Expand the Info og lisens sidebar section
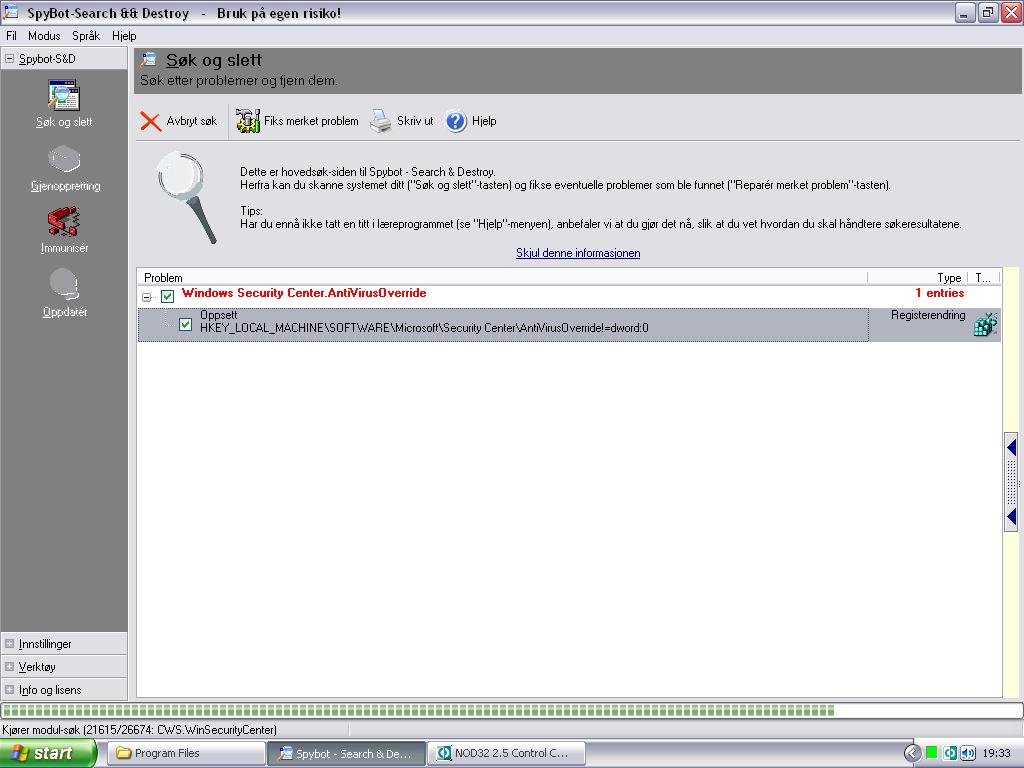 (9, 690)
